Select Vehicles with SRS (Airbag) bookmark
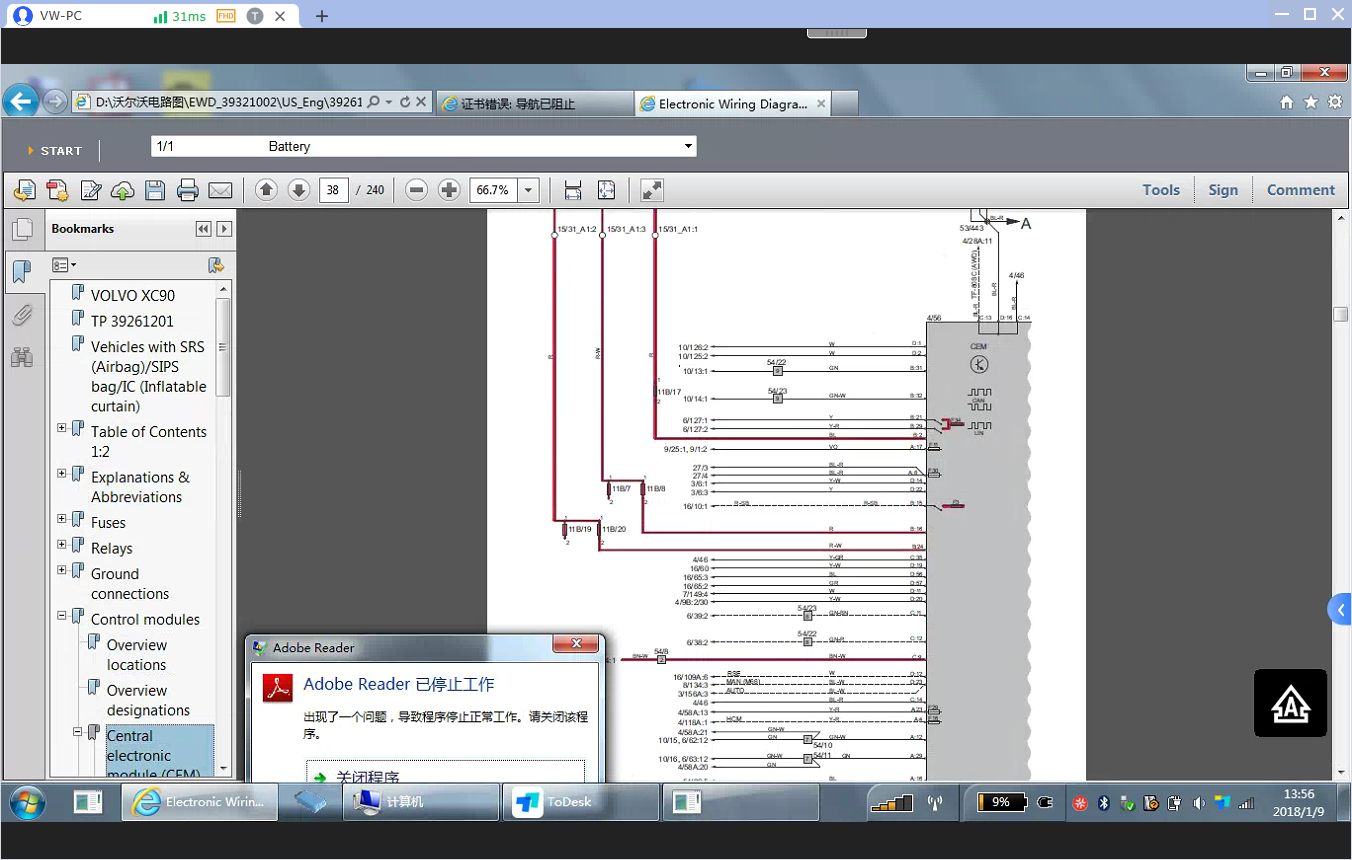Image resolution: width=1352 pixels, height=860 pixels. click(148, 376)
